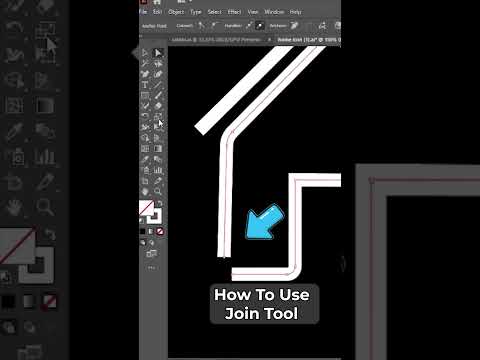The image size is (480, 360).
Task: Apply solid Color mode button
Action: click(x=143, y=231)
